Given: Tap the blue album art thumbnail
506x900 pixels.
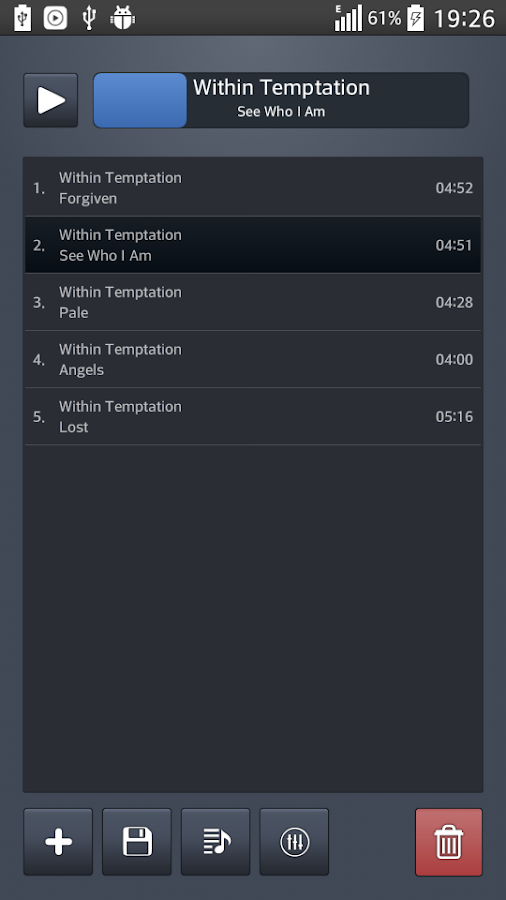Looking at the screenshot, I should click(x=140, y=100).
